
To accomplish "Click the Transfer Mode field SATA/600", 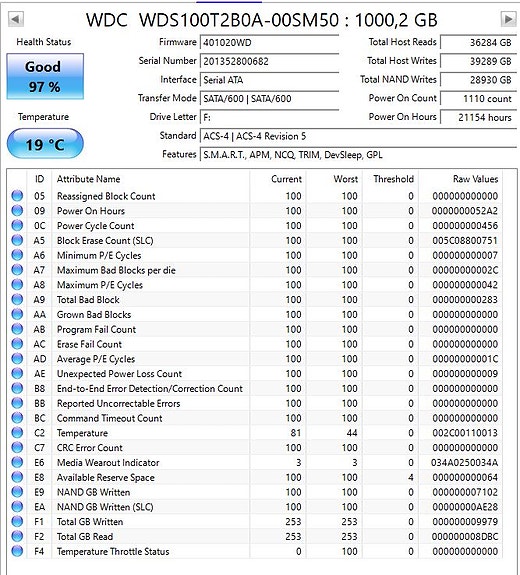I will coord(269,99).
